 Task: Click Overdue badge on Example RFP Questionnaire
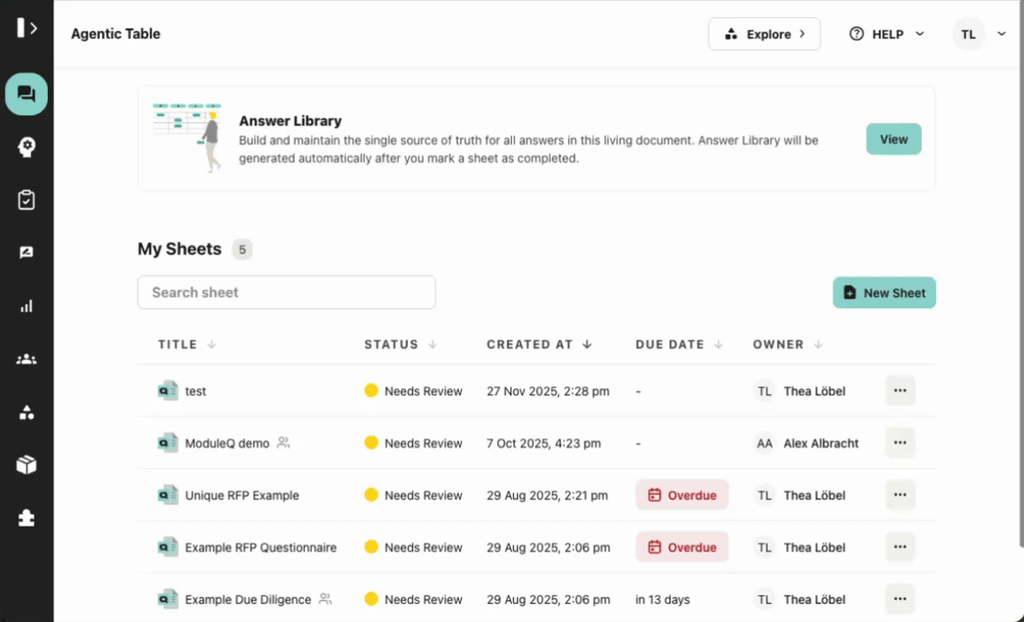coord(682,547)
